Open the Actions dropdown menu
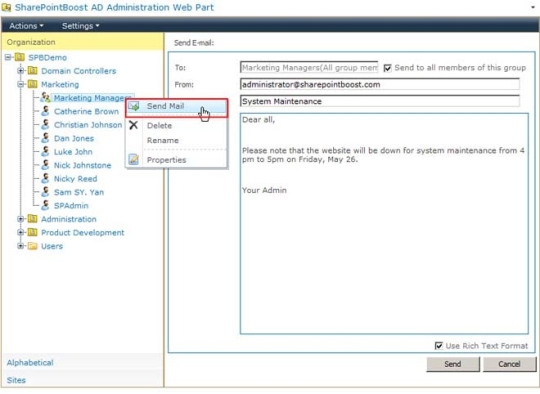Screen dimensions: 540x394 pyautogui.click(x=27, y=26)
